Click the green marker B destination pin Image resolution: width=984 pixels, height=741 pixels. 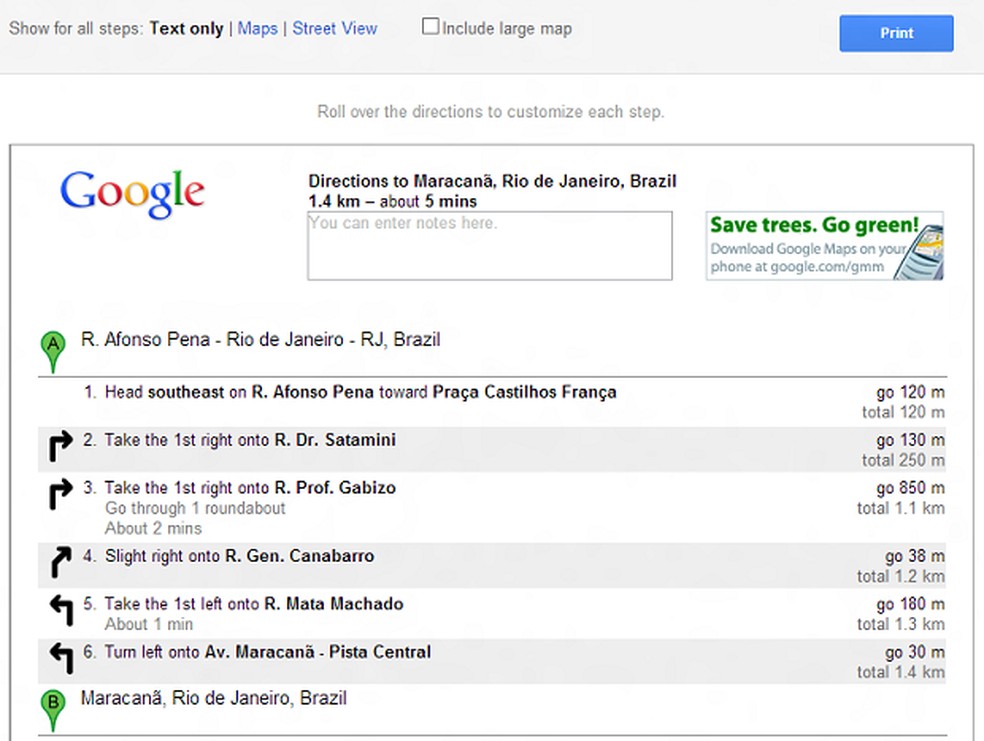[x=53, y=708]
